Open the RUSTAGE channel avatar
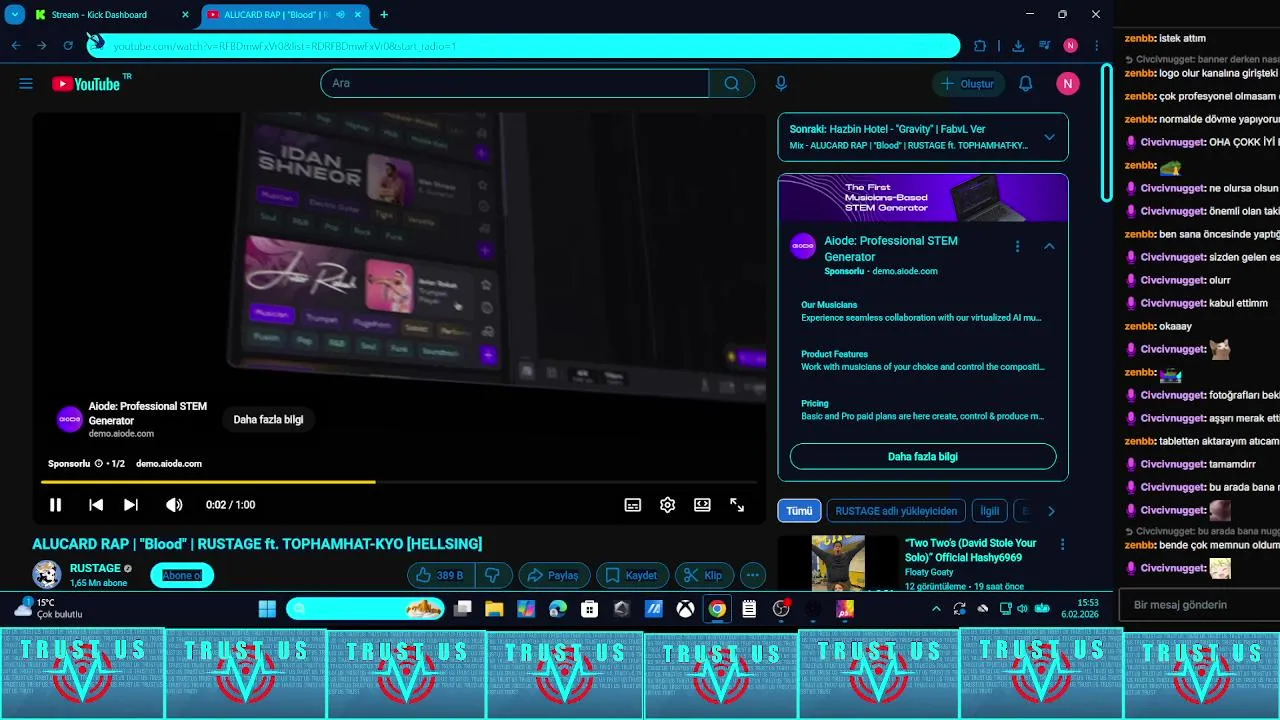The width and height of the screenshot is (1280, 720). [x=47, y=575]
